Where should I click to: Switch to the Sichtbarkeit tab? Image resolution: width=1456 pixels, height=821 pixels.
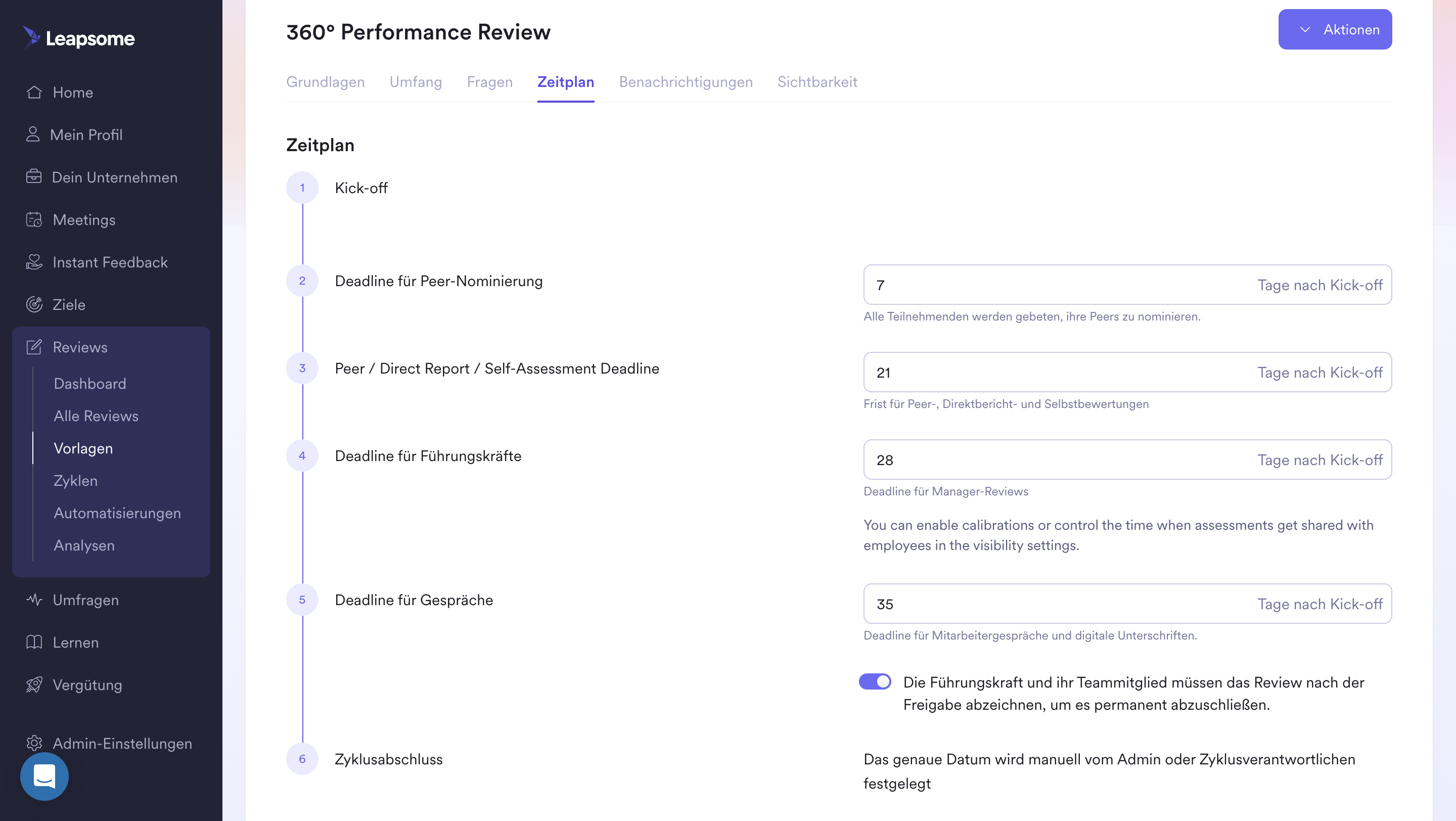pyautogui.click(x=817, y=82)
